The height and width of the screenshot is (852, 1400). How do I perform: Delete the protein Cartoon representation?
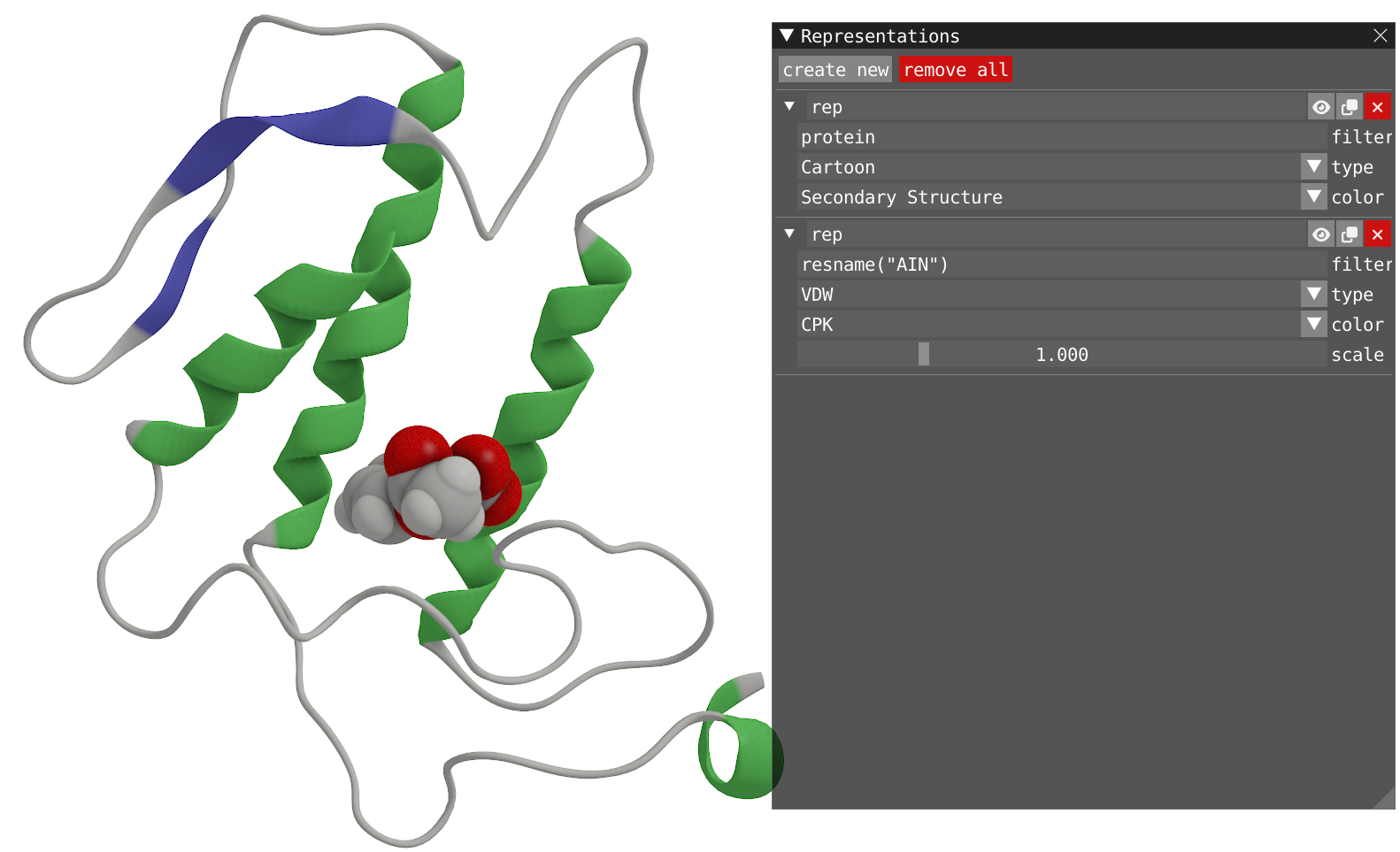1377,107
